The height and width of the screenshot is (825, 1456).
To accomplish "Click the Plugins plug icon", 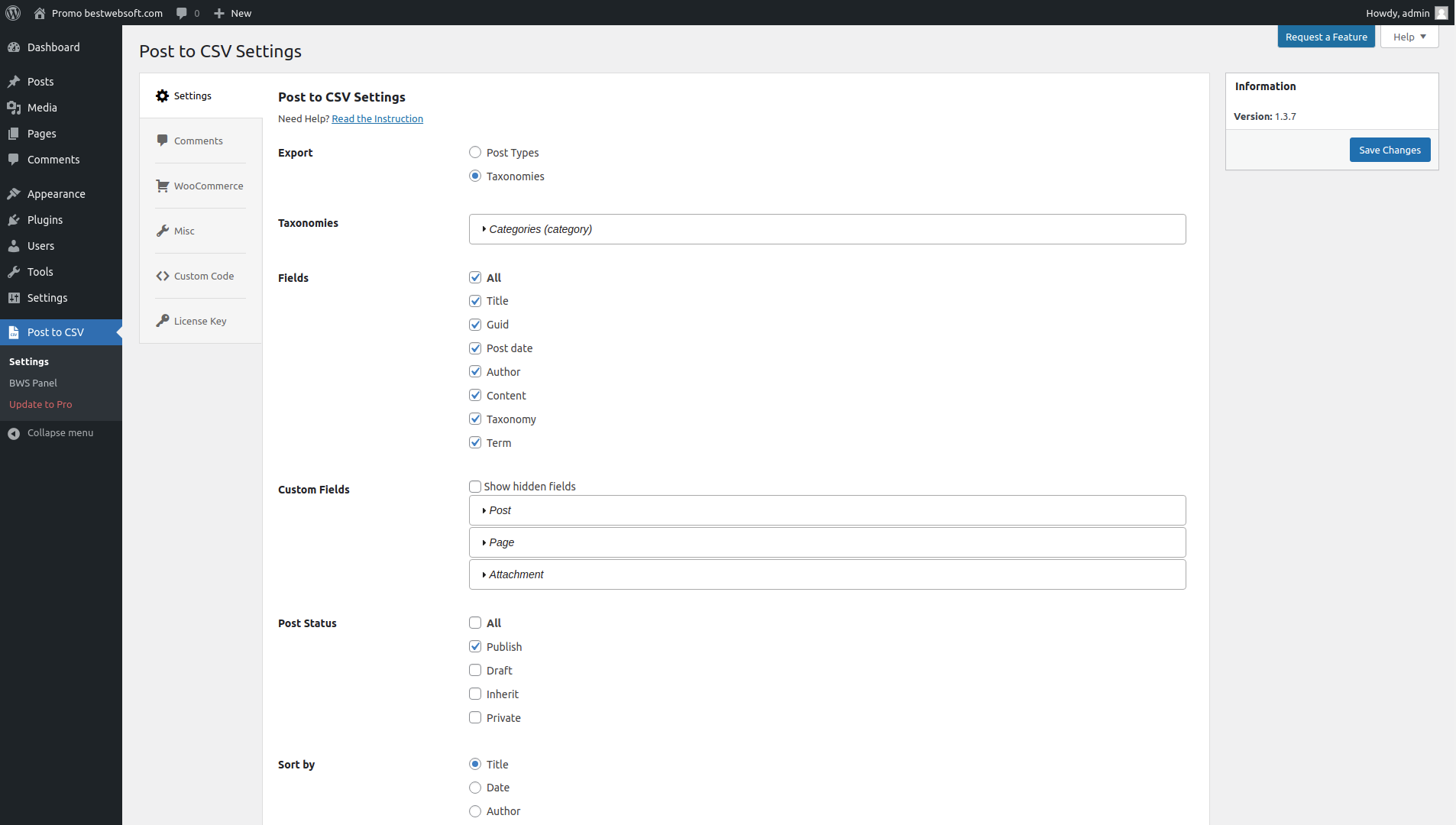I will click(x=14, y=220).
